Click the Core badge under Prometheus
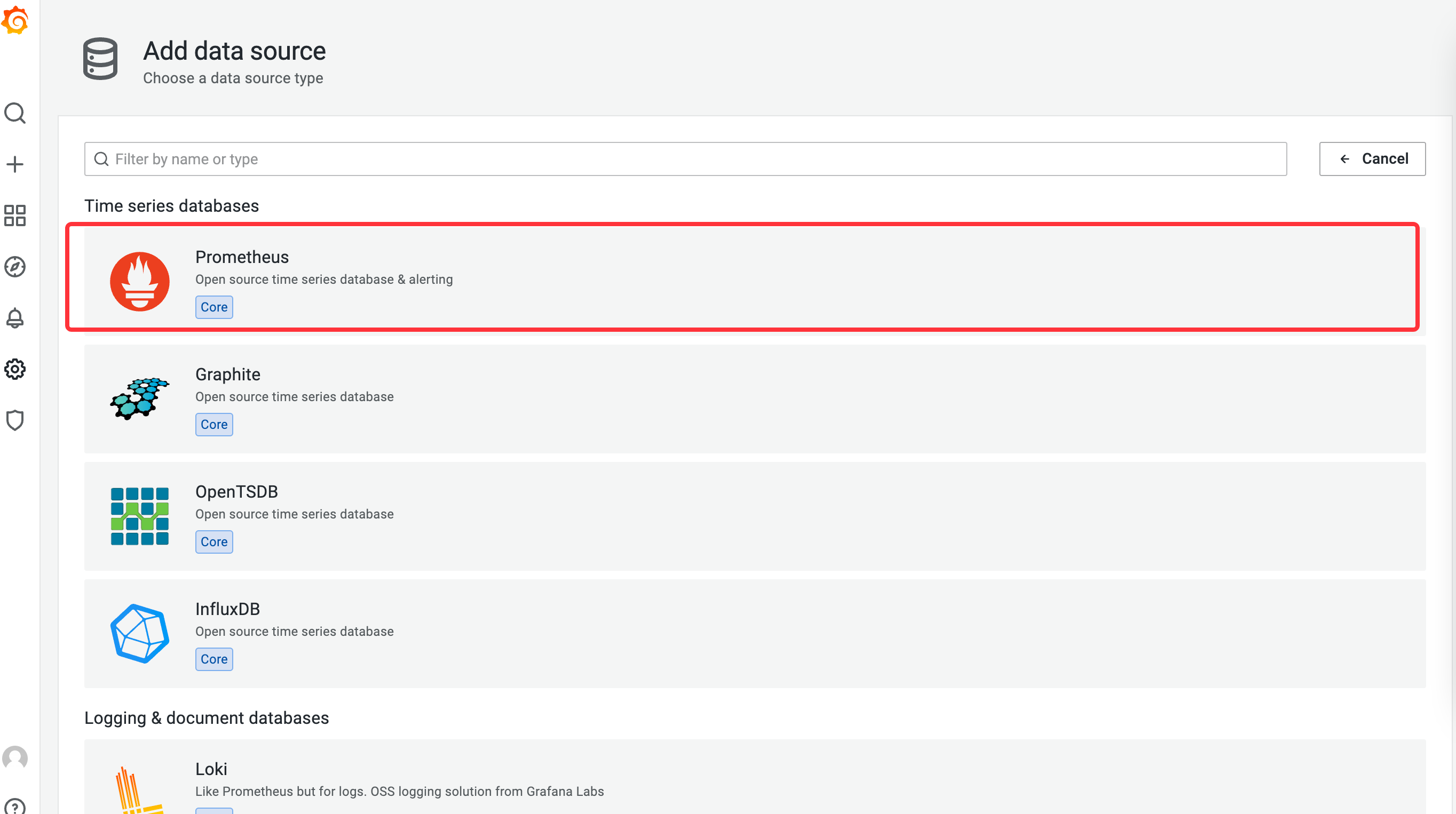 pyautogui.click(x=213, y=307)
